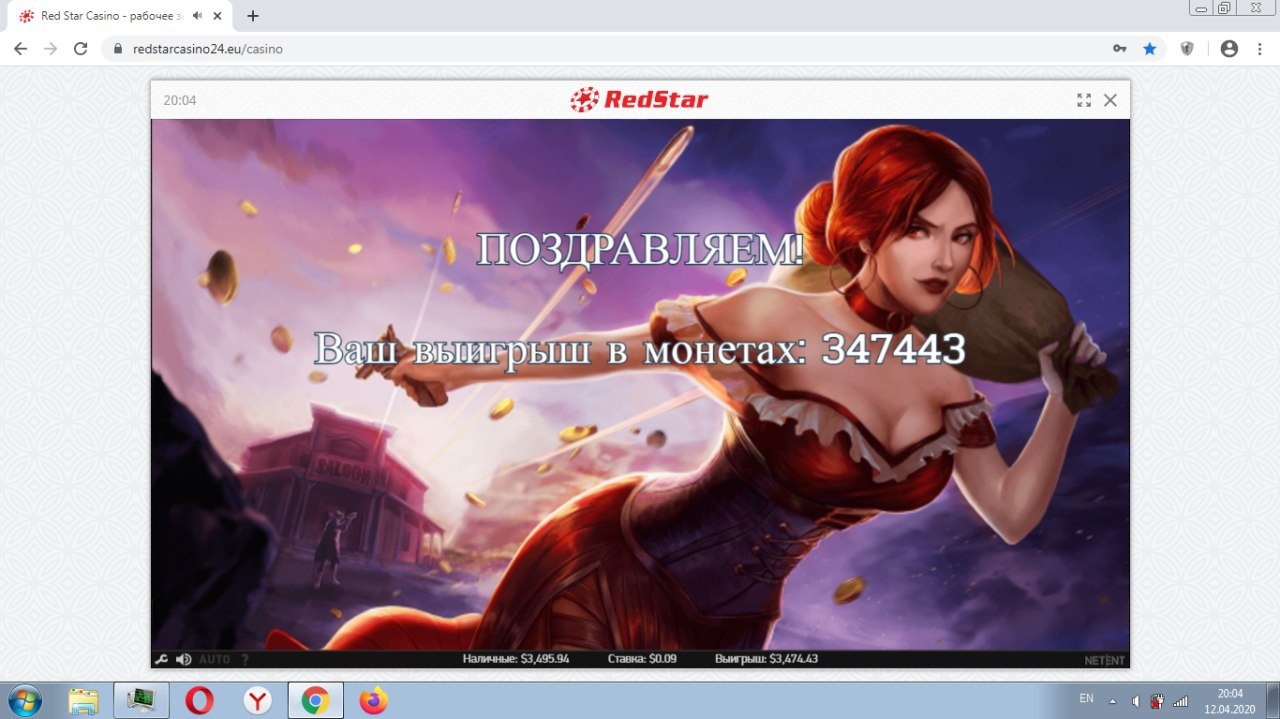The width and height of the screenshot is (1280, 719).
Task: Toggle the AUTO play control
Action: pos(214,659)
